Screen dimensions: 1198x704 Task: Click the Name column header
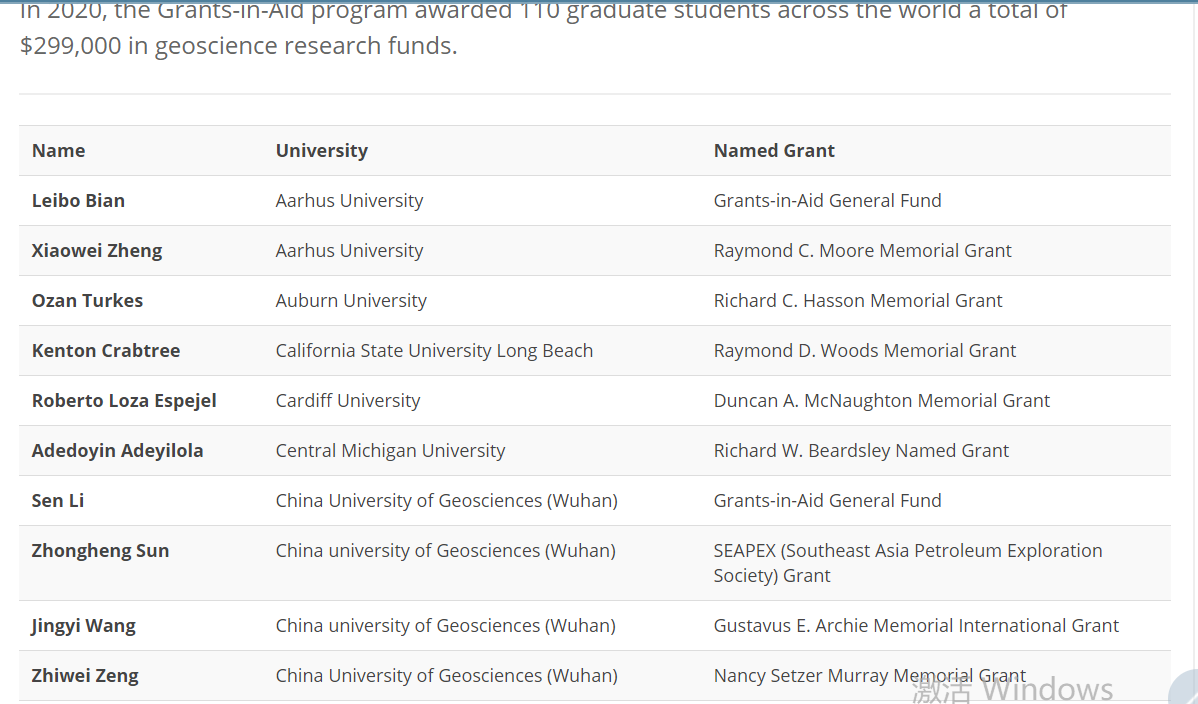tap(58, 151)
